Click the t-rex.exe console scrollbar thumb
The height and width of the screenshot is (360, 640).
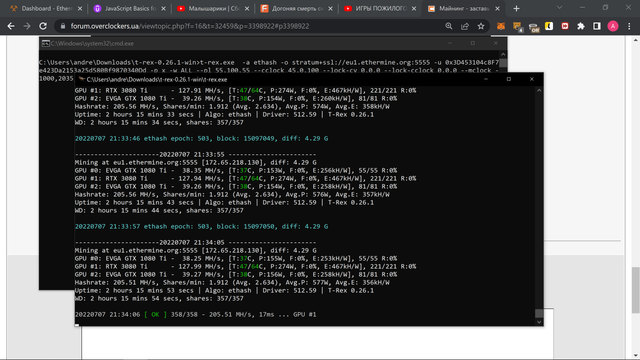click(x=539, y=313)
